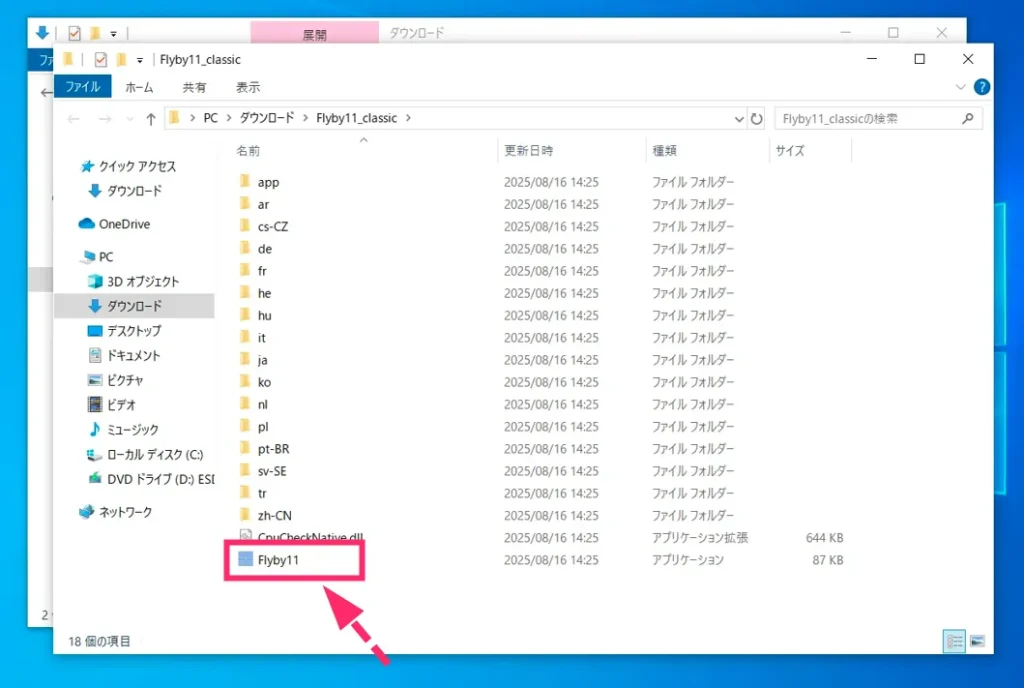
Task: Open the recent locations dropdown
Action: pyautogui.click(x=129, y=119)
